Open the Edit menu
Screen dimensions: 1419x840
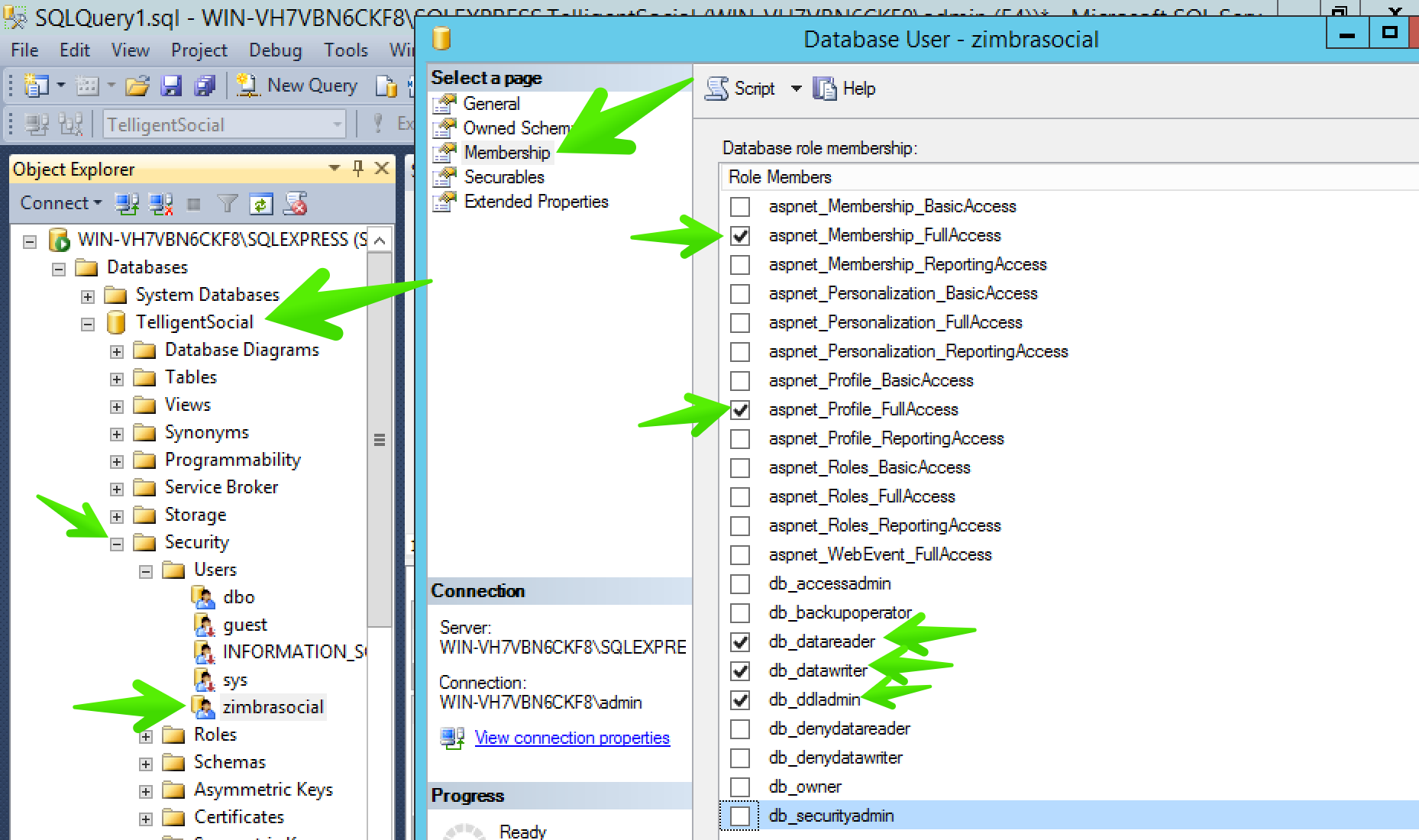75,50
